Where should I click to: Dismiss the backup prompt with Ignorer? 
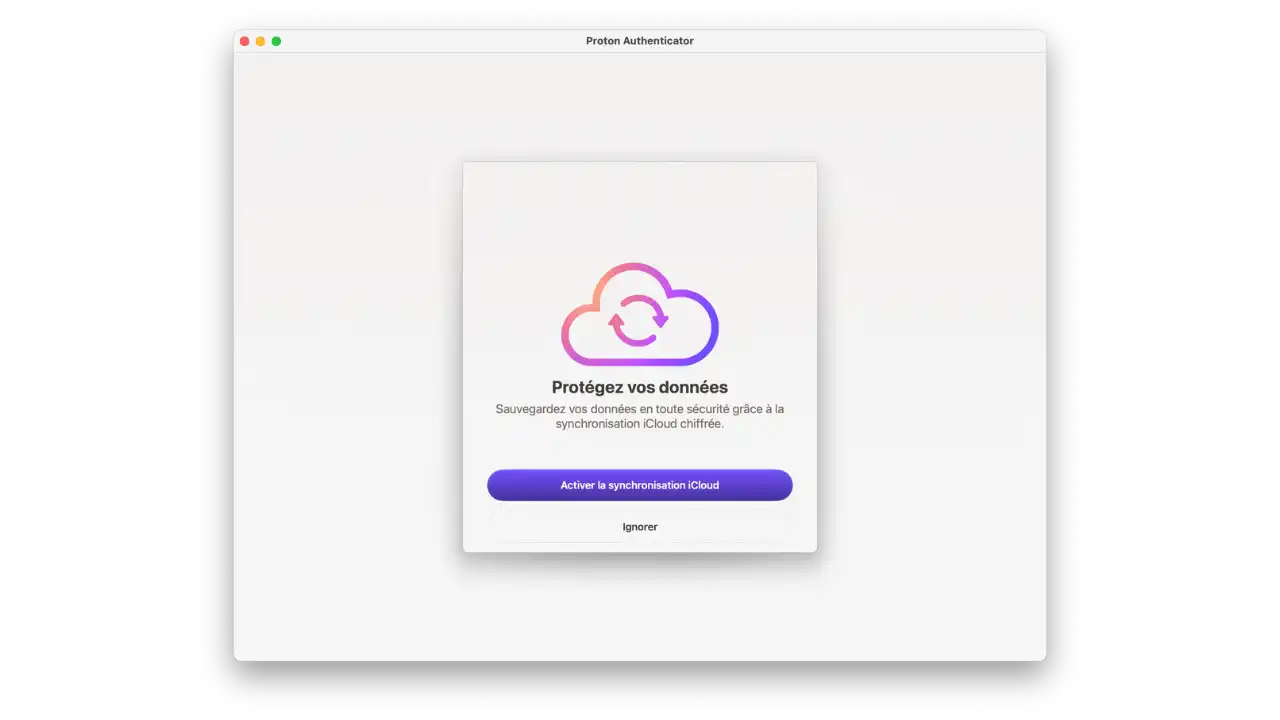[639, 526]
